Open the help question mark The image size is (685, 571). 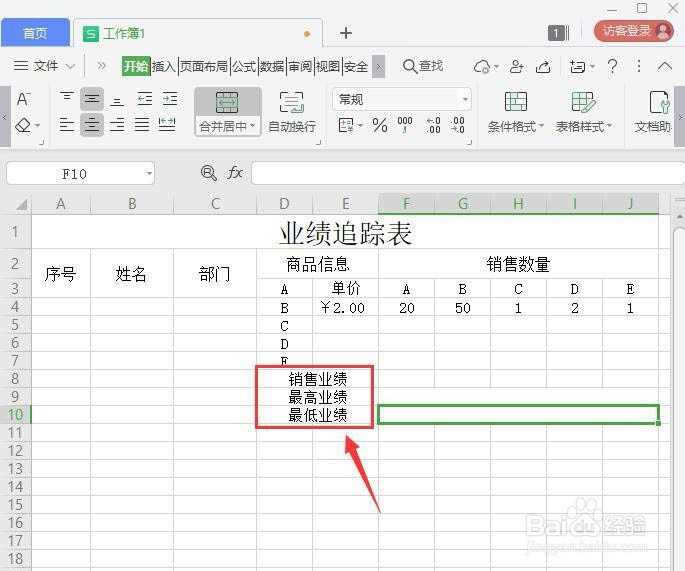[612, 66]
